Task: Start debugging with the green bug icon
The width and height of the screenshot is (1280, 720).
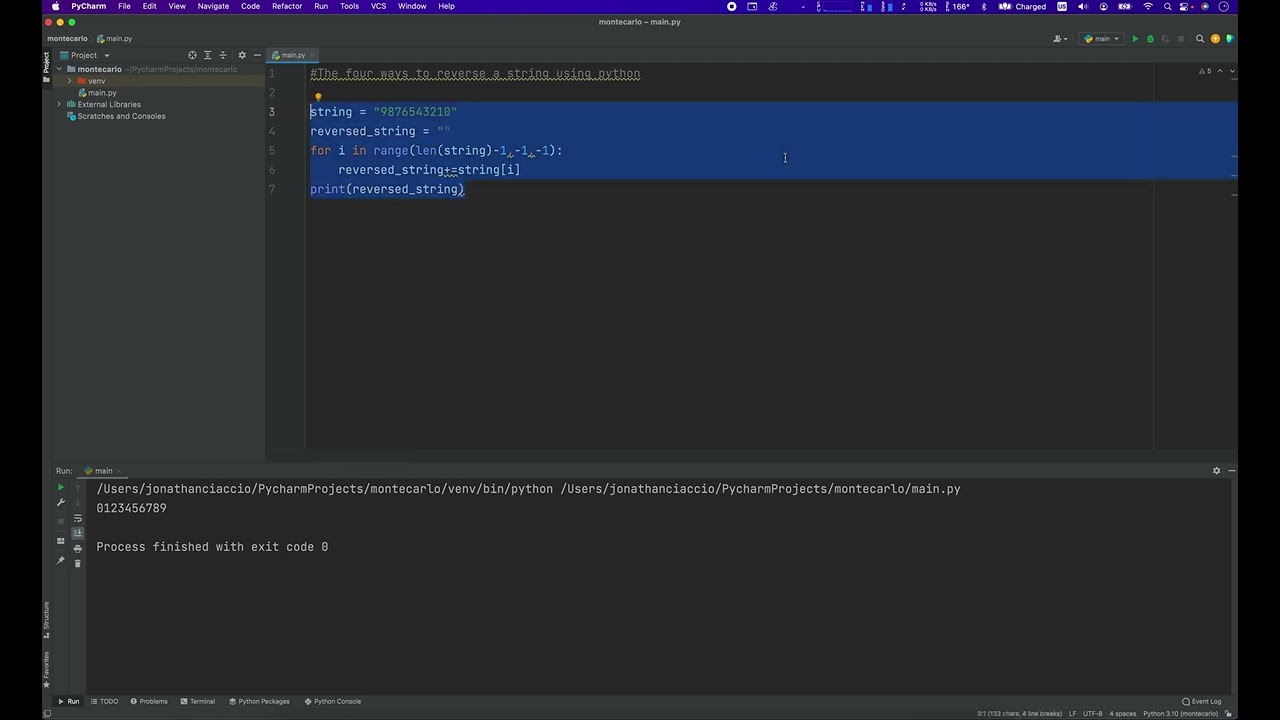Action: [x=1150, y=39]
